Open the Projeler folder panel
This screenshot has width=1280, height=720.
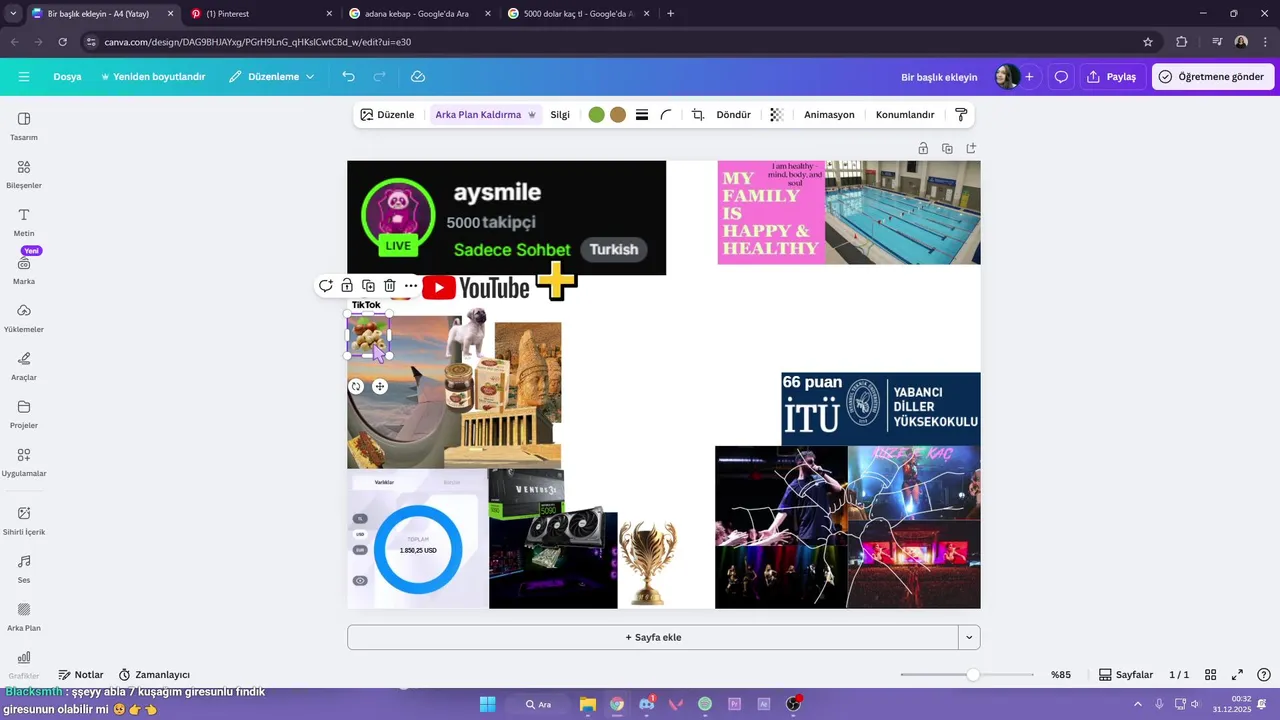[x=24, y=414]
